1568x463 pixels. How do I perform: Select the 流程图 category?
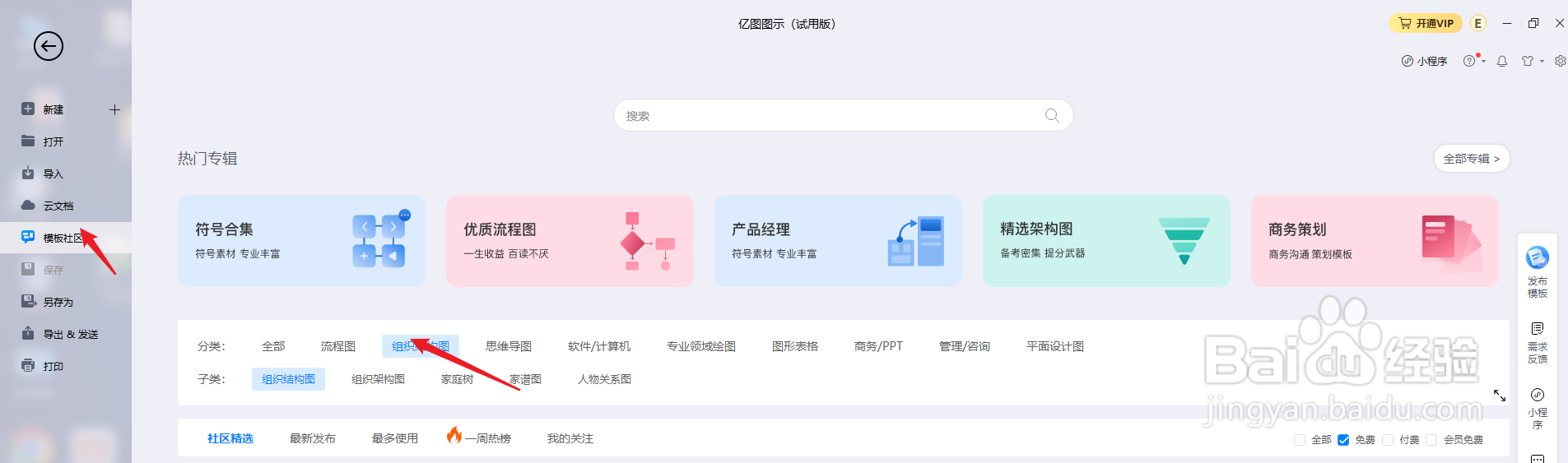click(x=338, y=346)
